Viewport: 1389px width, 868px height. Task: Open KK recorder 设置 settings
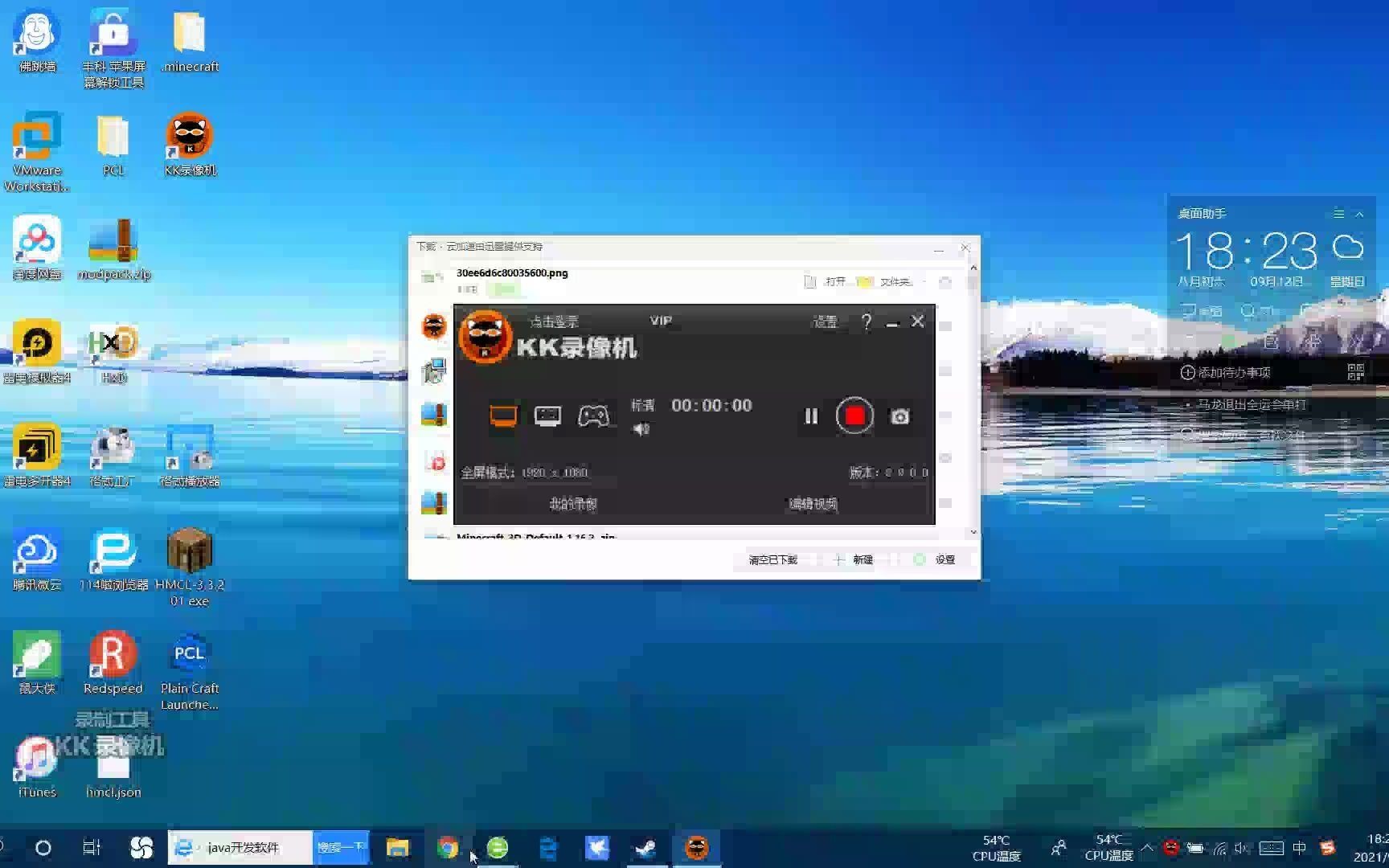pyautogui.click(x=825, y=321)
